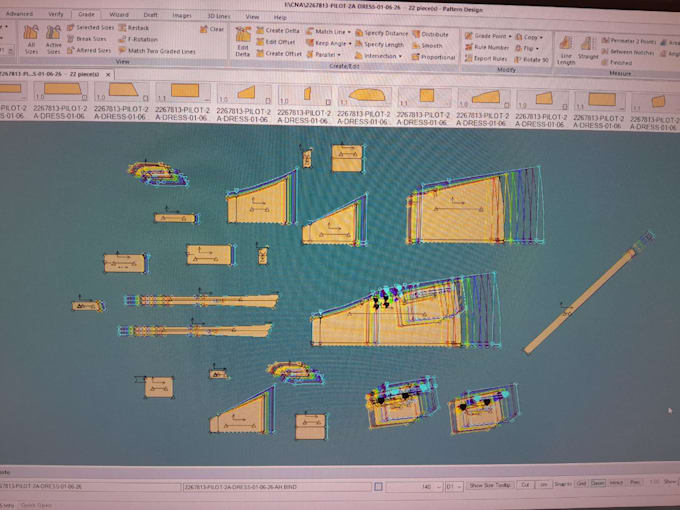This screenshot has width=680, height=510.
Task: Toggle Show Size Tooltip
Action: tap(490, 485)
